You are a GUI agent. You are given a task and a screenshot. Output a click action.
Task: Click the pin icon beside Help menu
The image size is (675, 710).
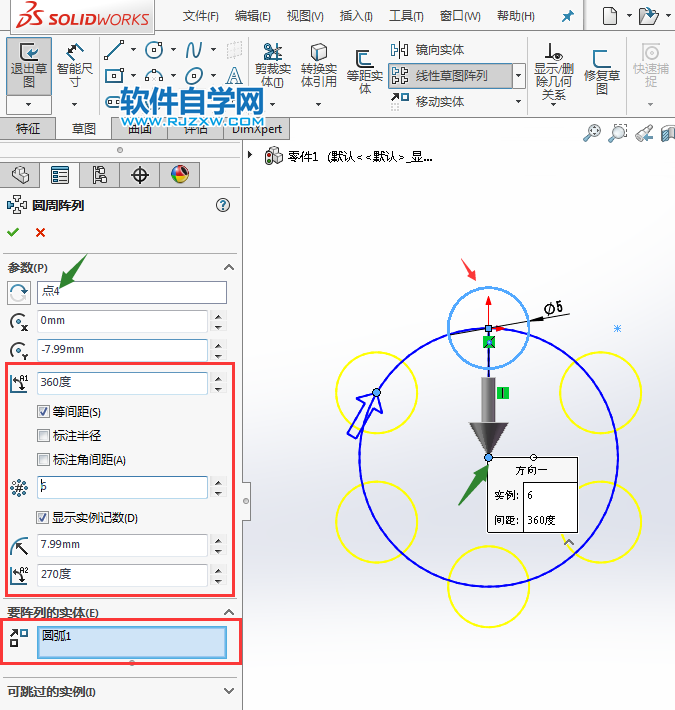tap(567, 17)
